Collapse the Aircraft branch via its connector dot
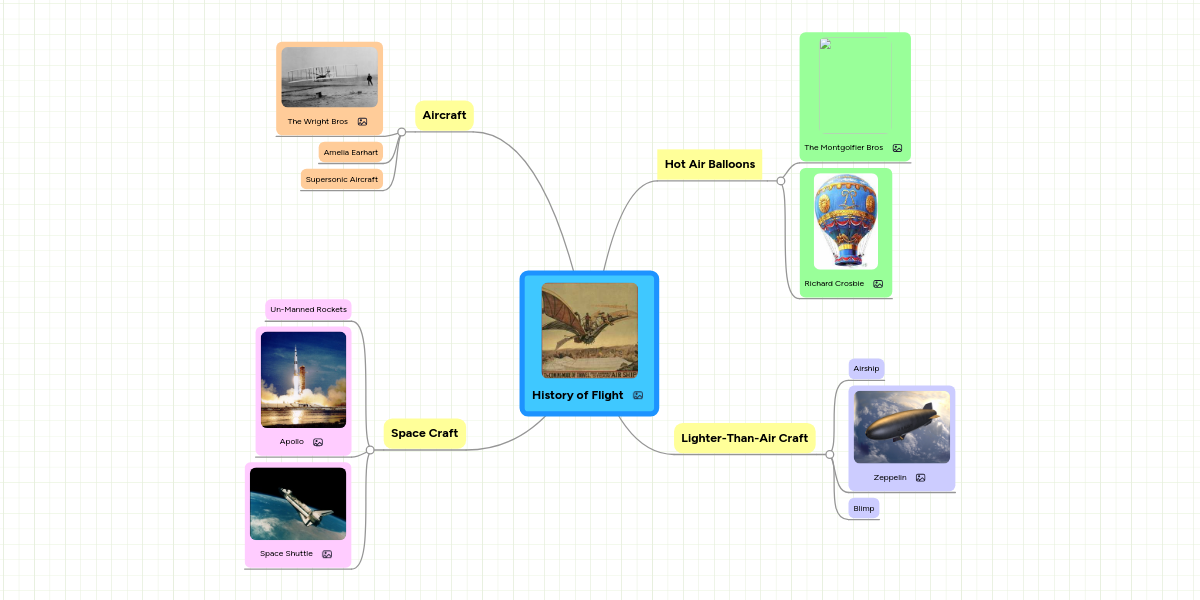The height and width of the screenshot is (600, 1200). pos(401,131)
